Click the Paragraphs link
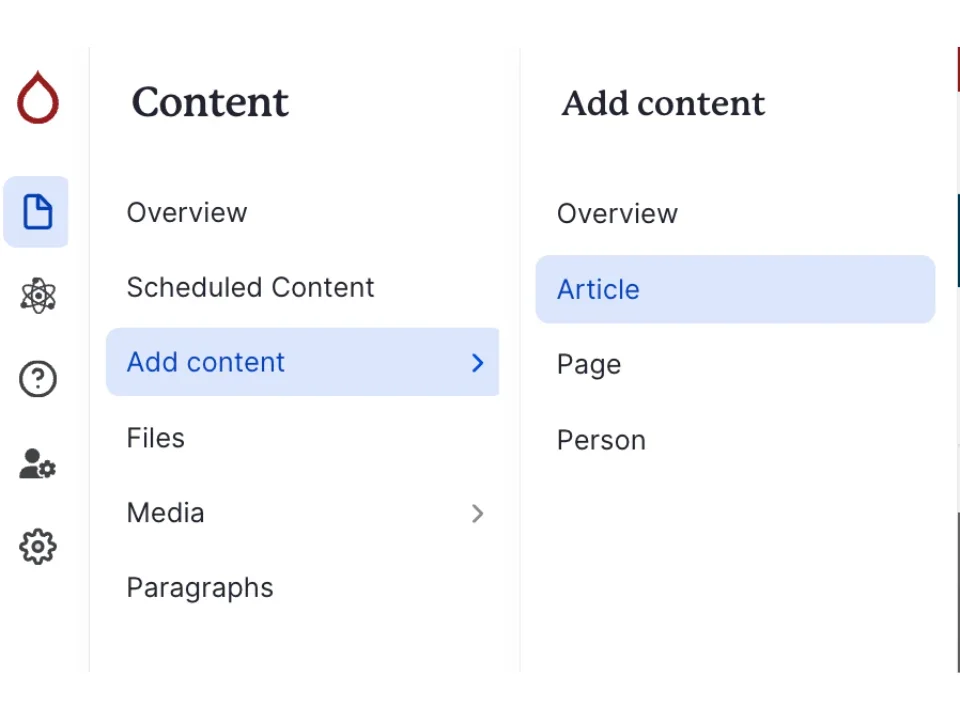Viewport: 960px width, 720px height. coord(199,588)
